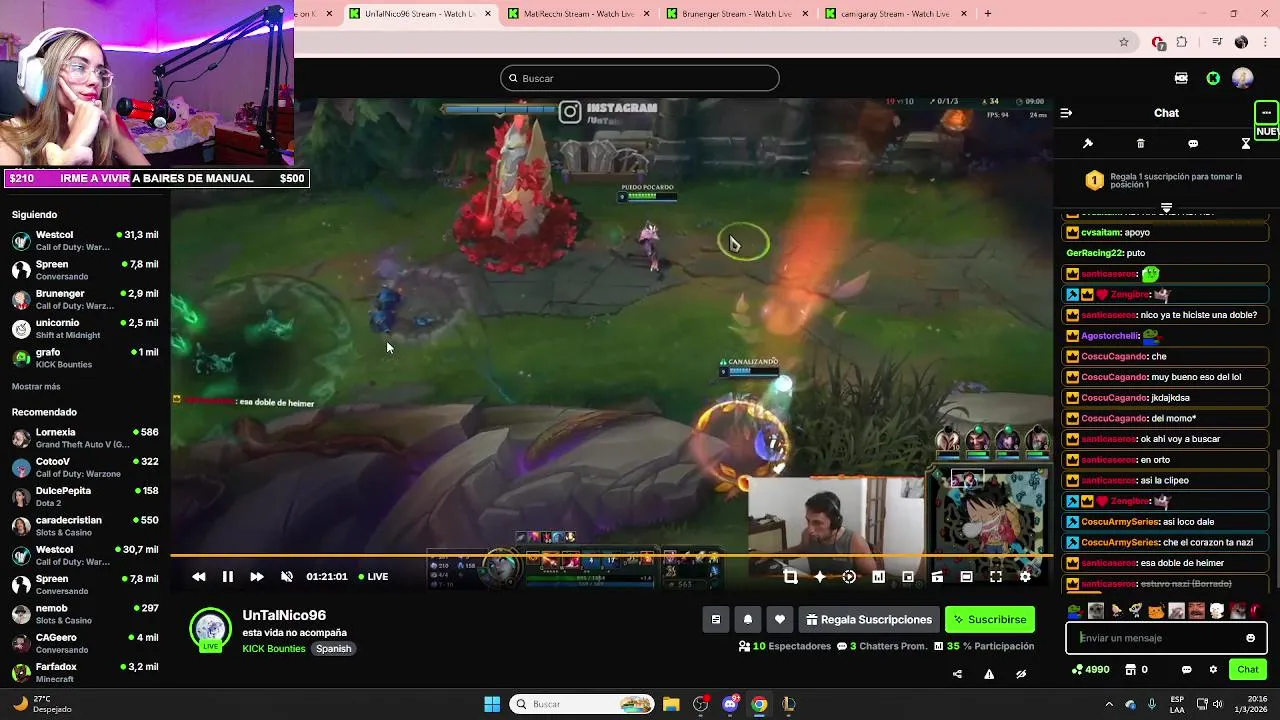
Task: Click the sparkle effects icon in the player
Action: pos(820,577)
